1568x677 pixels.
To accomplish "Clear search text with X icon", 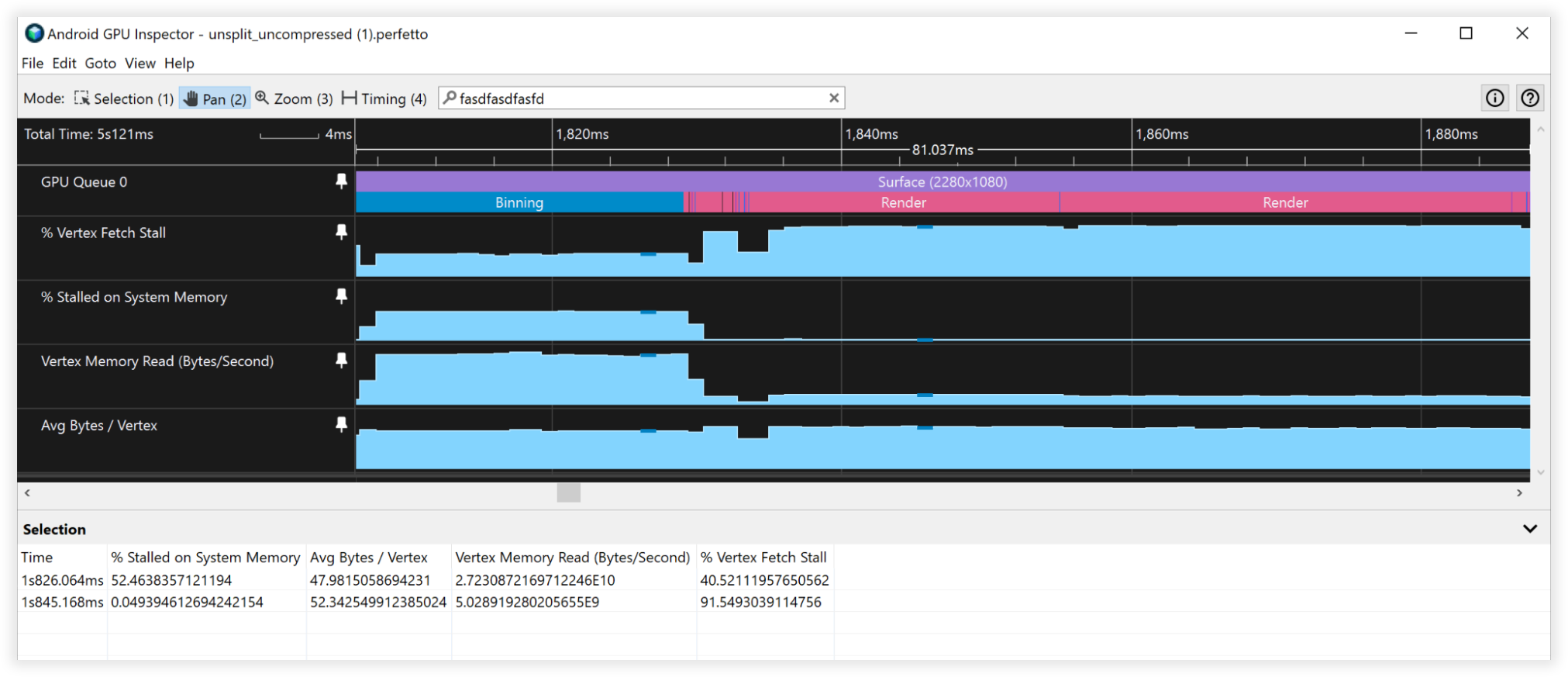I will click(833, 98).
